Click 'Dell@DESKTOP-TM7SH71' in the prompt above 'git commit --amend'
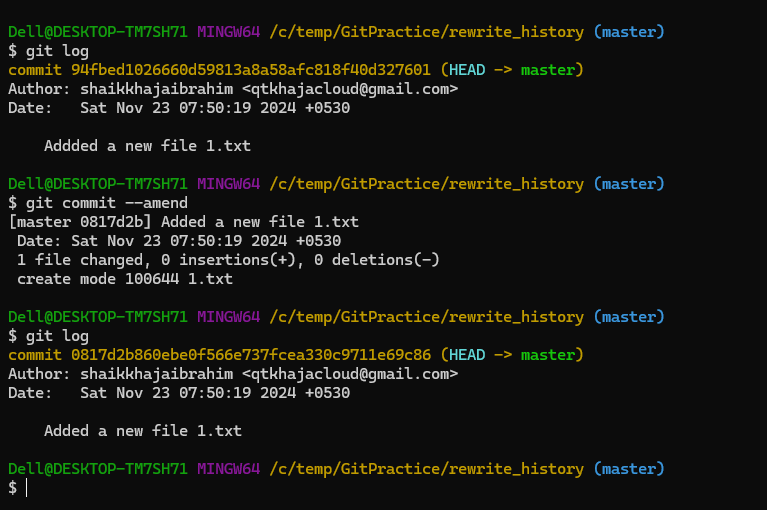The height and width of the screenshot is (510, 767). point(98,184)
